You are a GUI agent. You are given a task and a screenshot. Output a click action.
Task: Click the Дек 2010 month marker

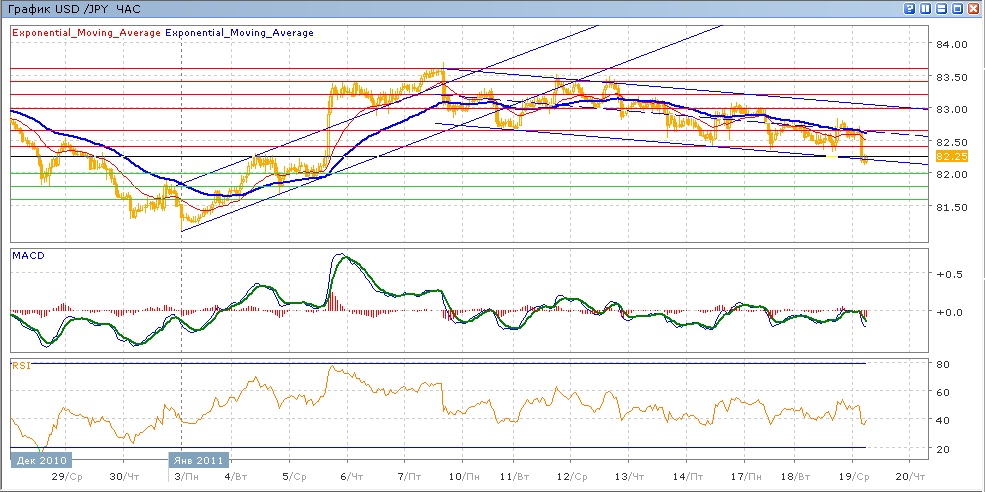pyautogui.click(x=38, y=460)
